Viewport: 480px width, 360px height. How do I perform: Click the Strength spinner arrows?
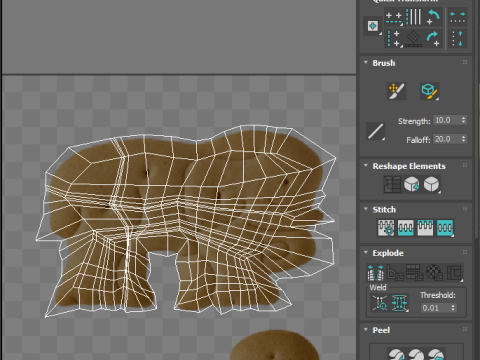coord(463,120)
